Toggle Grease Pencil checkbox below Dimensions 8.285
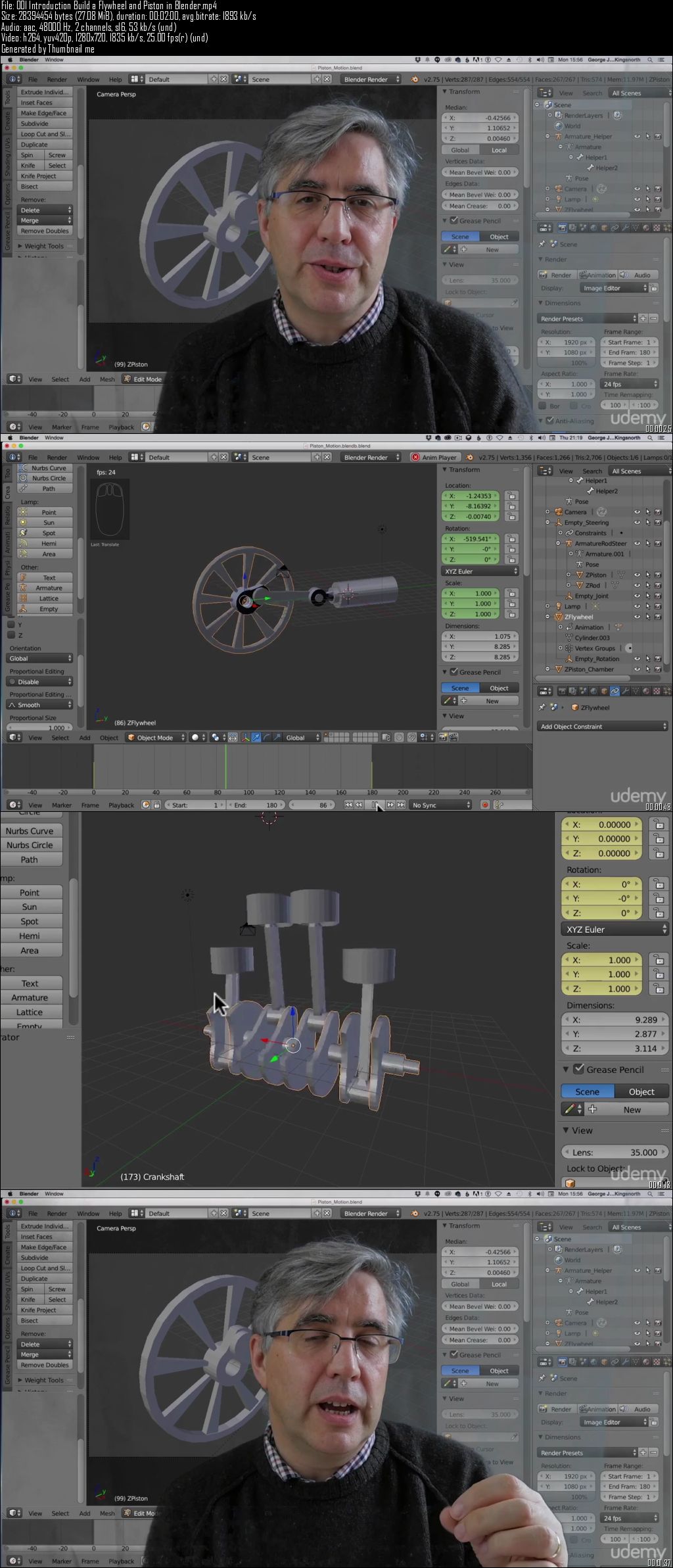673x1568 pixels. point(453,672)
